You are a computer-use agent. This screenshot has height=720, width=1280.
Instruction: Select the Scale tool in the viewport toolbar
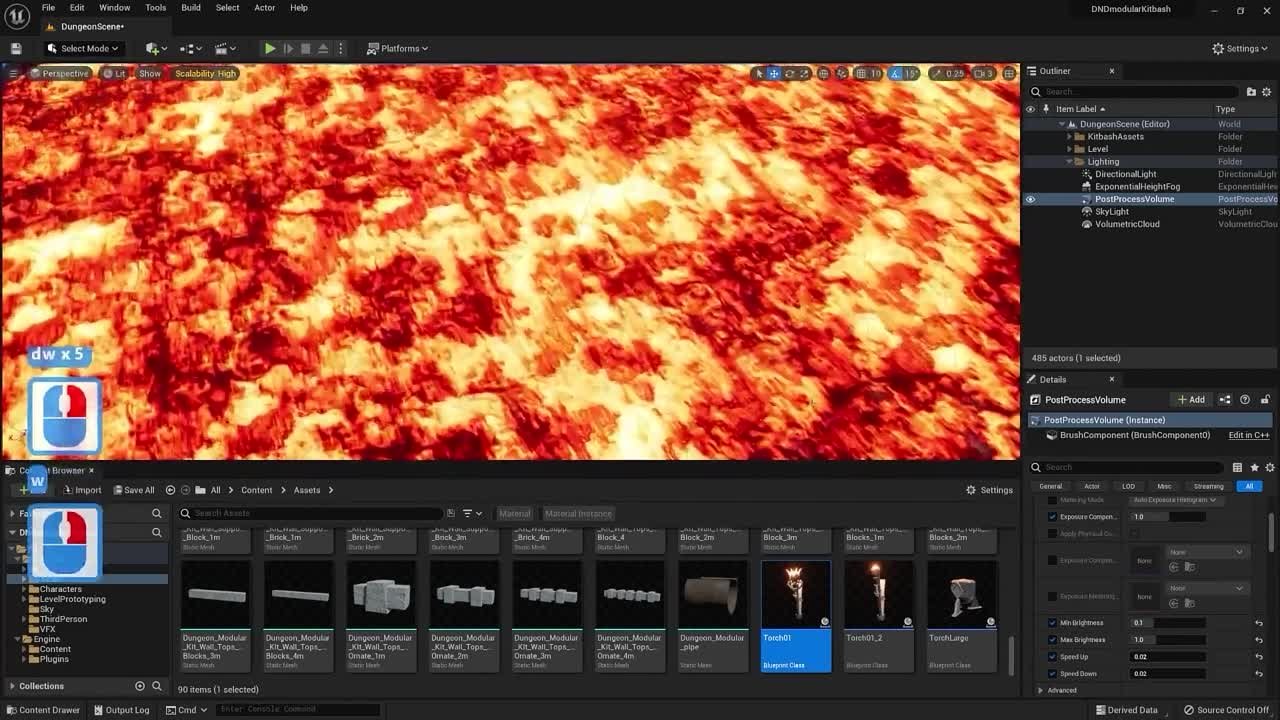[x=804, y=73]
